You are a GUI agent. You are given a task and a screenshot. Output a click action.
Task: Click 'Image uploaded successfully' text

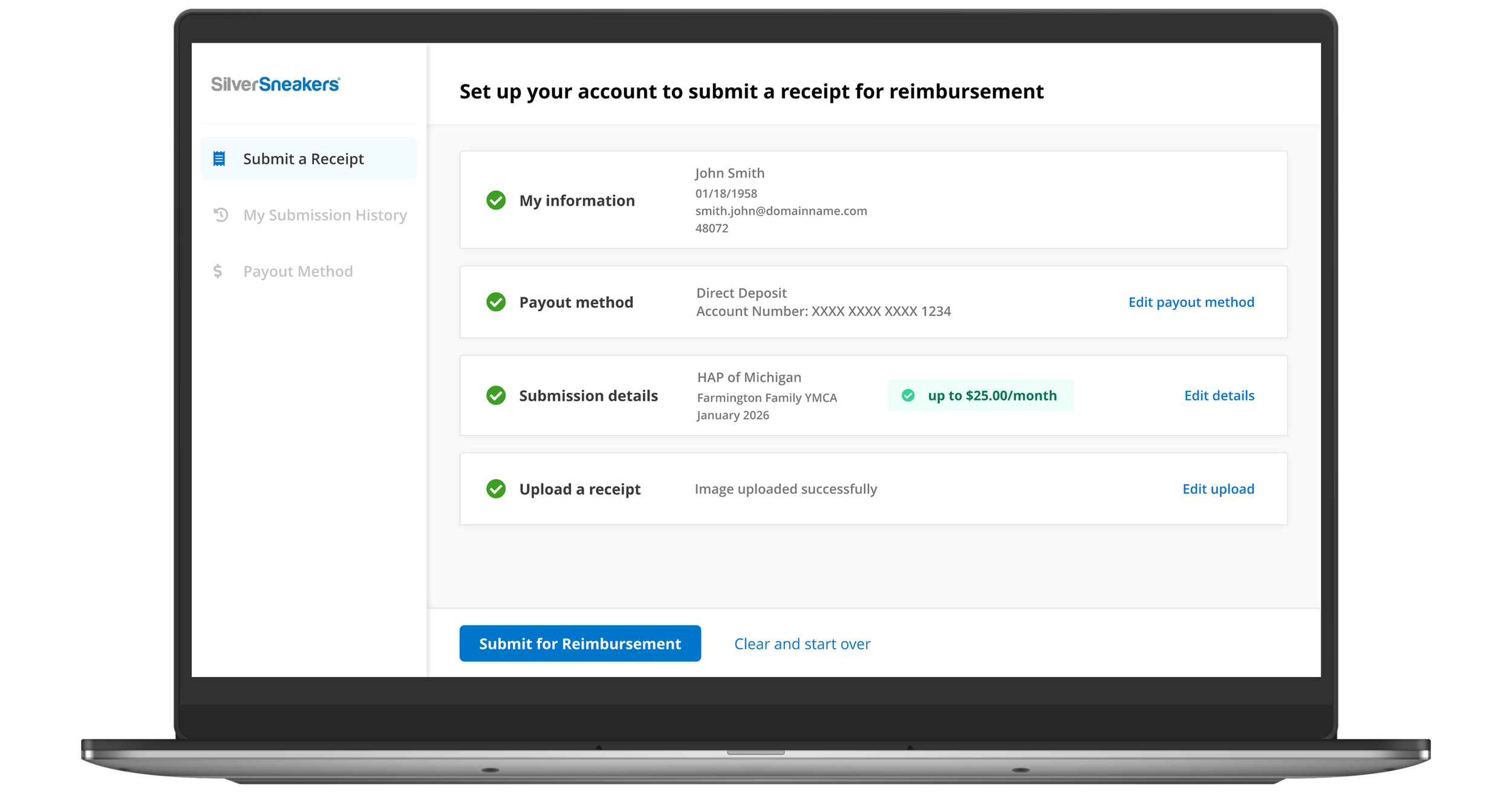pos(786,489)
